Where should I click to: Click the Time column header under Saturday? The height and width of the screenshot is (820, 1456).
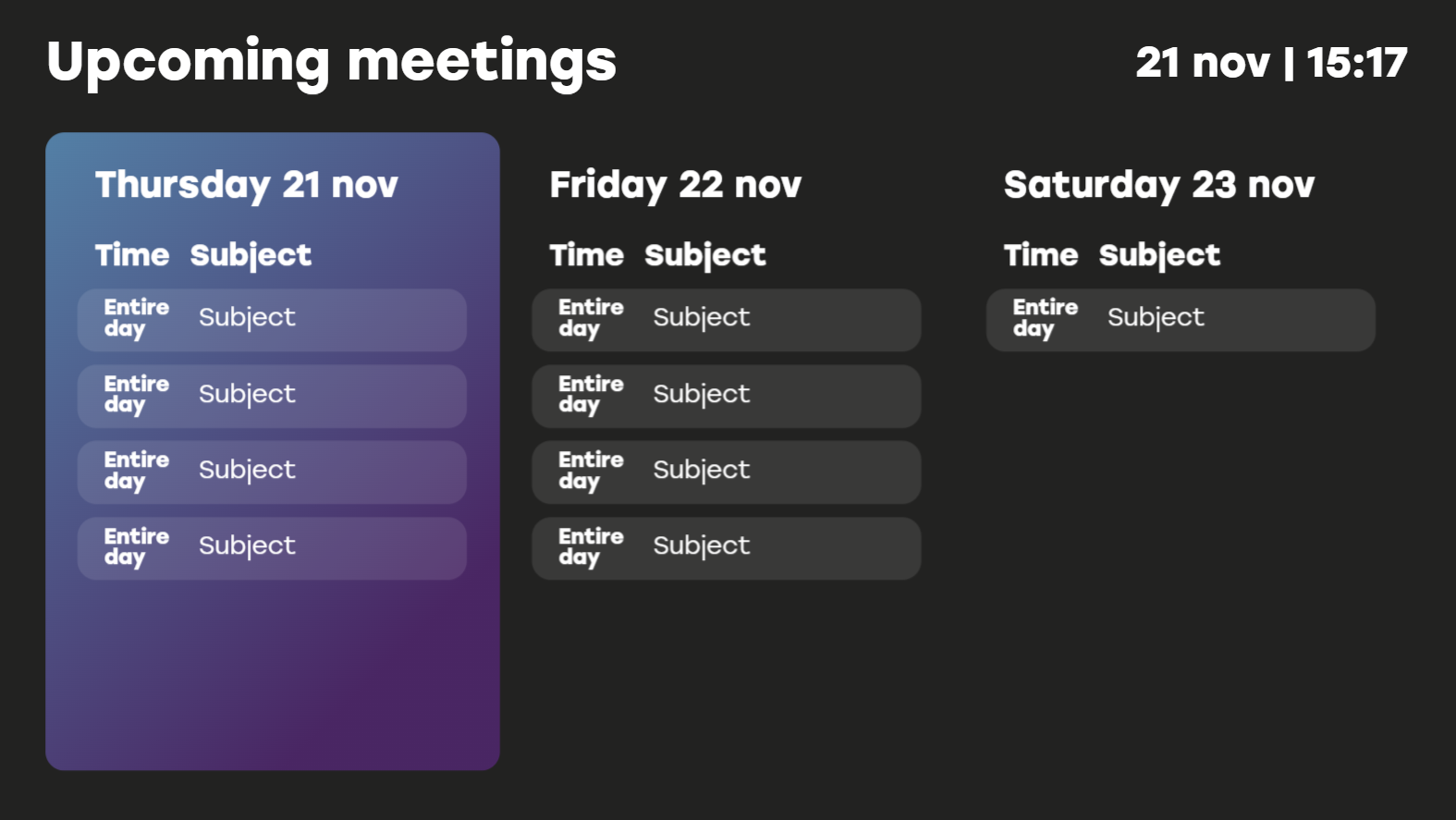(1041, 255)
